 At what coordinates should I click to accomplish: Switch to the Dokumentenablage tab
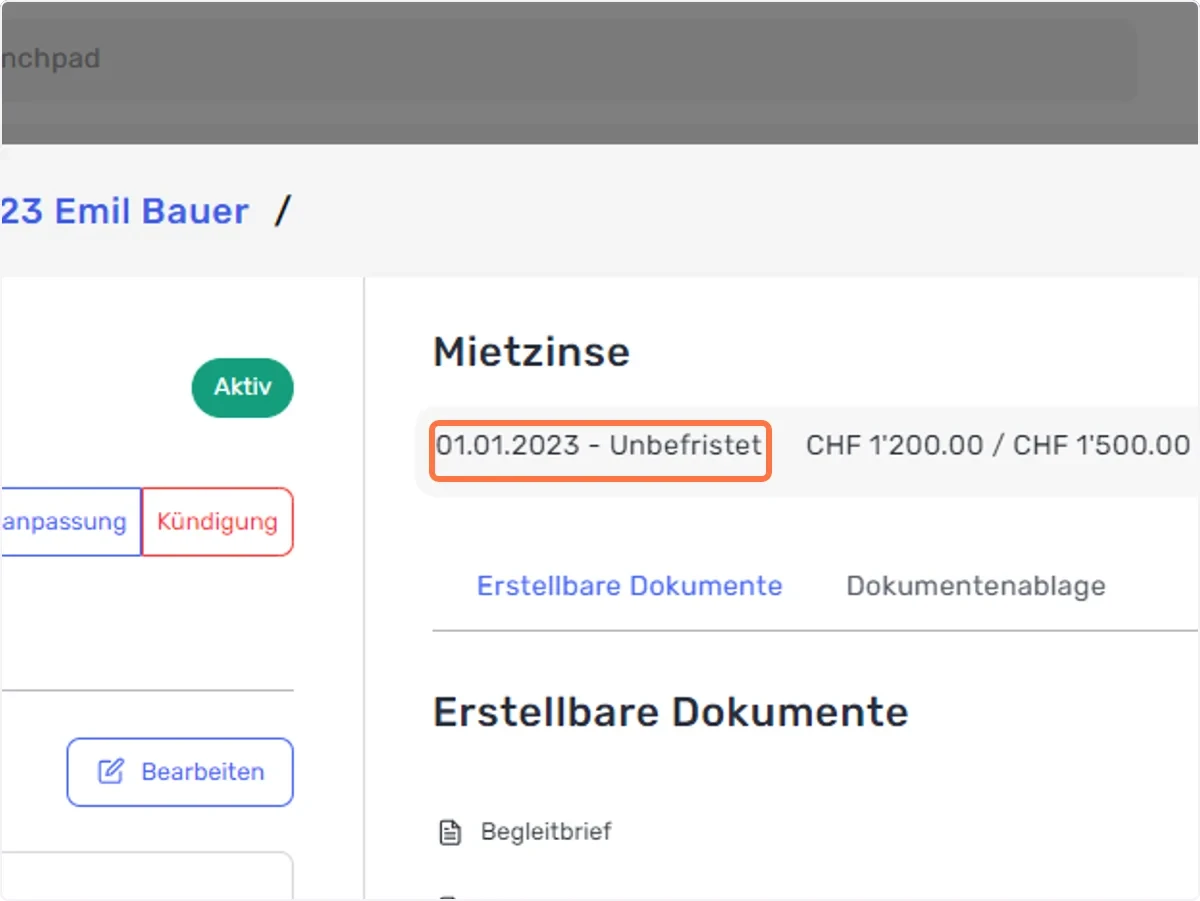click(x=976, y=586)
